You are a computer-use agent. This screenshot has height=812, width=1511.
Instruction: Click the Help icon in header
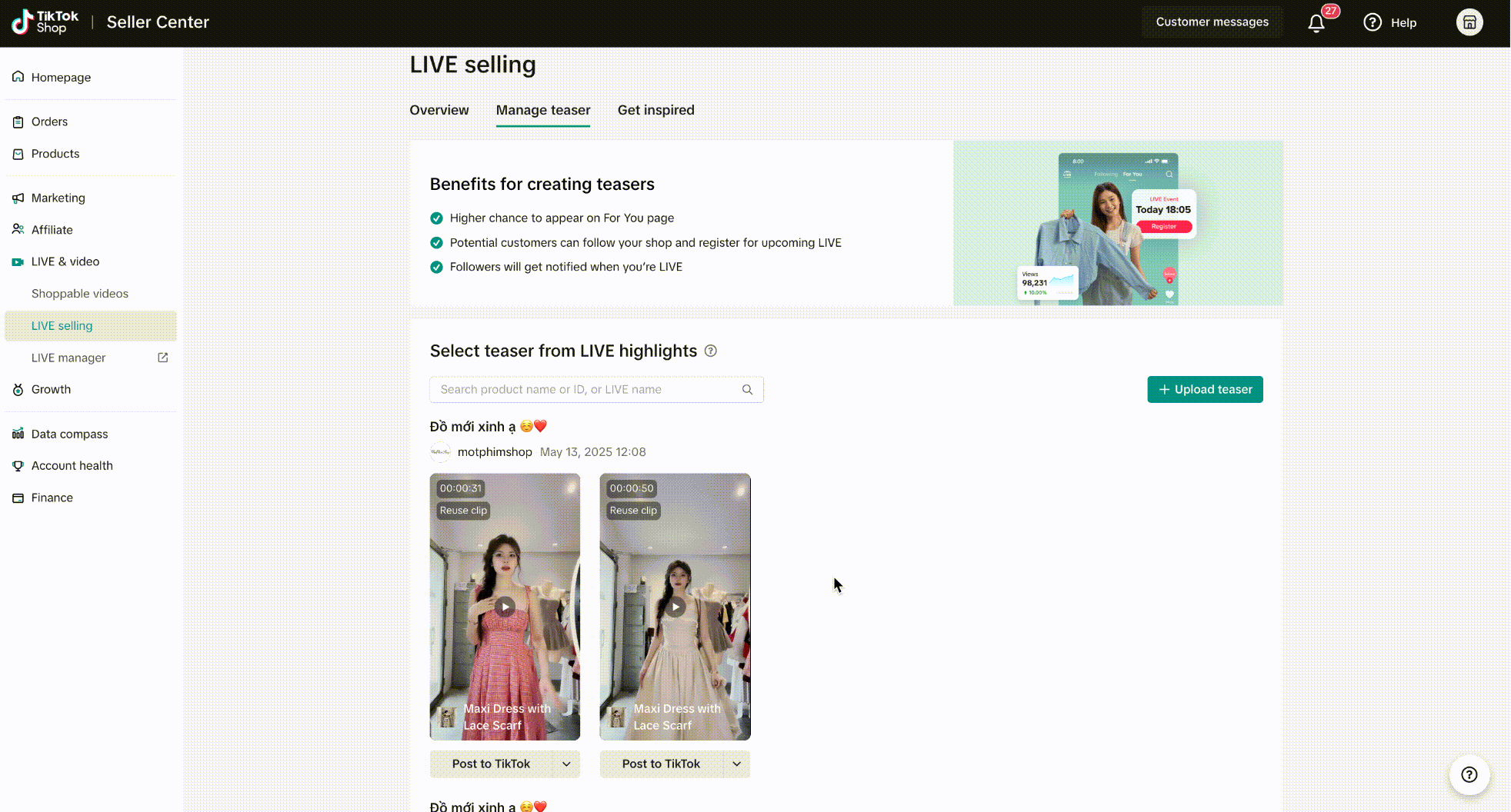tap(1373, 22)
